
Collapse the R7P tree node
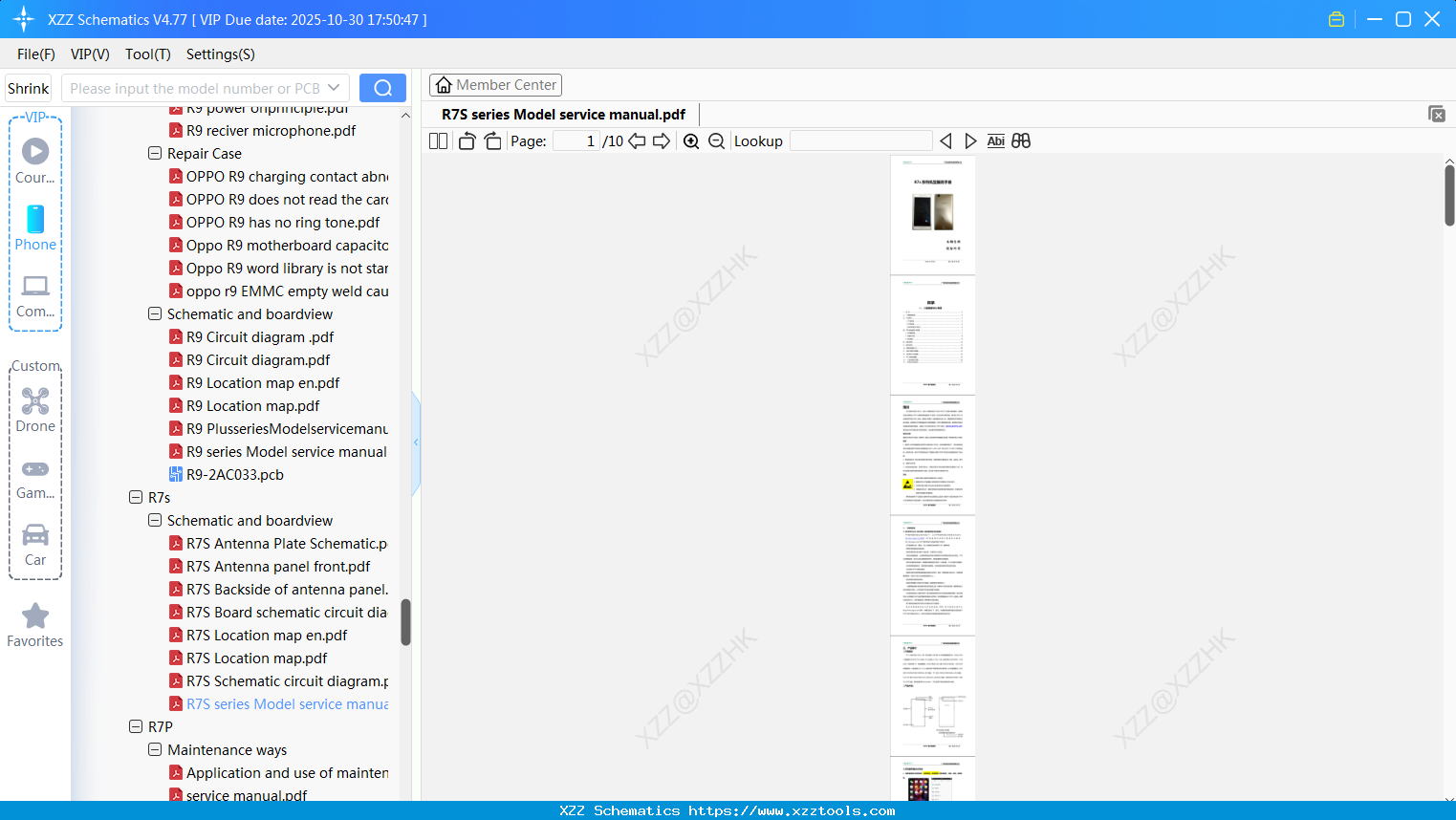click(136, 726)
